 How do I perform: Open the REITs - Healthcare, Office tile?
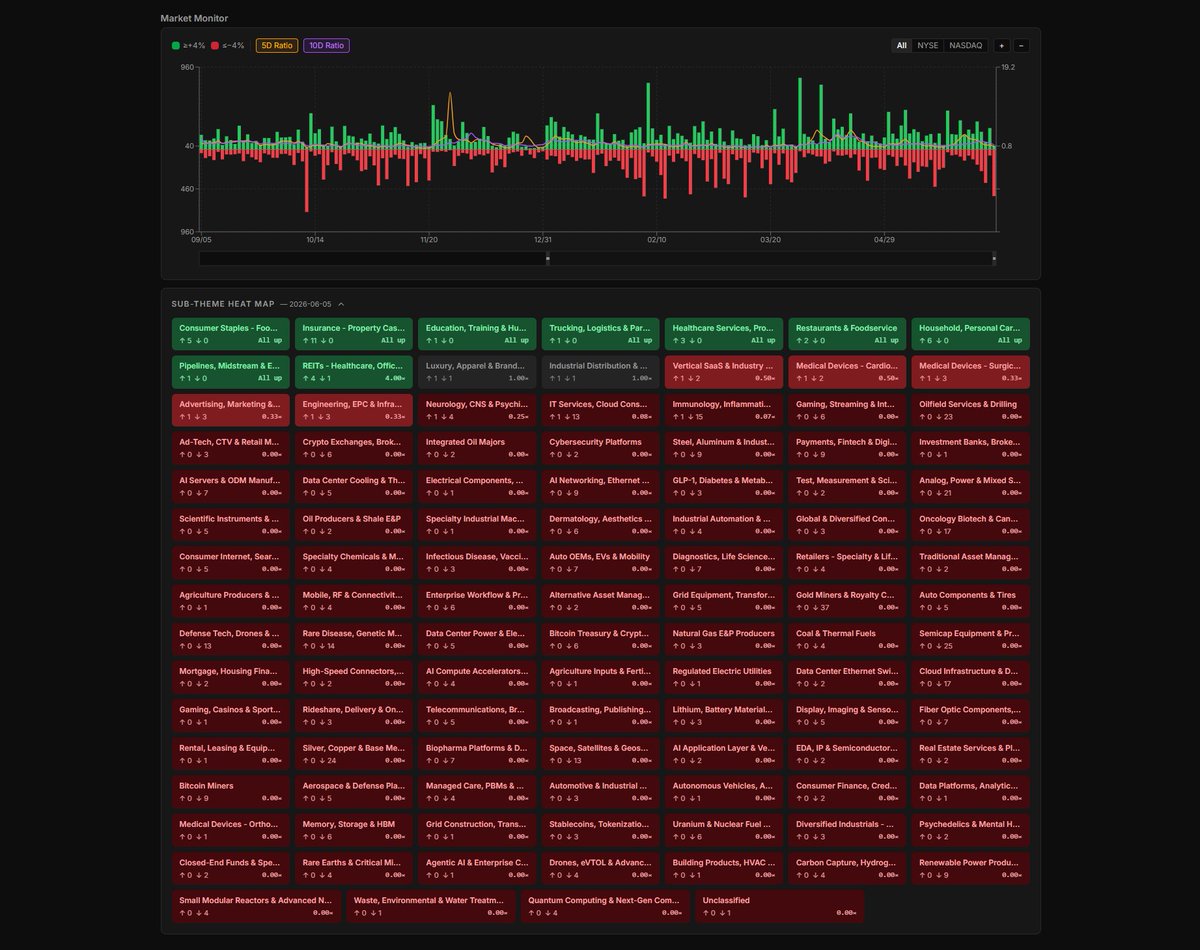[354, 372]
